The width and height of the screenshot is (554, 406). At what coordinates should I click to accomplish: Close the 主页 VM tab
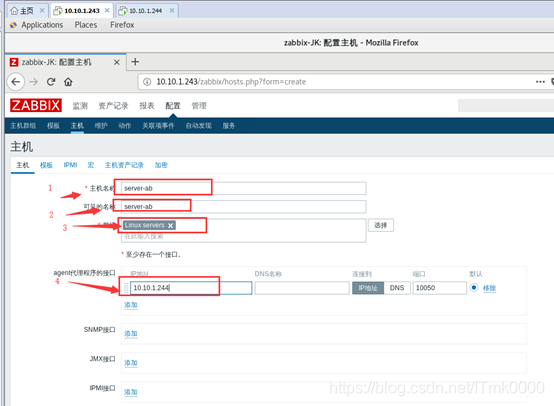point(42,11)
